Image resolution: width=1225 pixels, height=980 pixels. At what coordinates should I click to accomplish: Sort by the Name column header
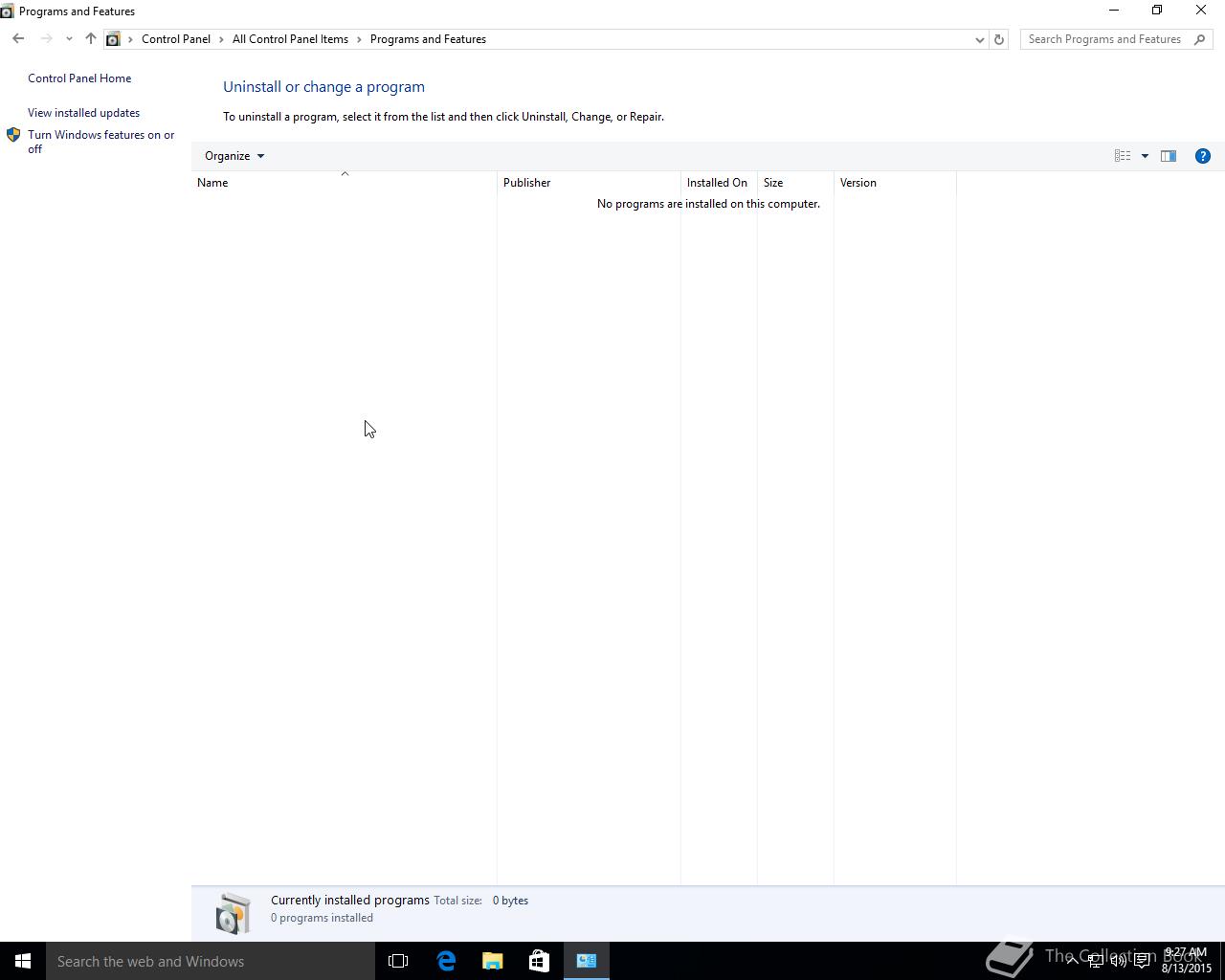coord(345,183)
